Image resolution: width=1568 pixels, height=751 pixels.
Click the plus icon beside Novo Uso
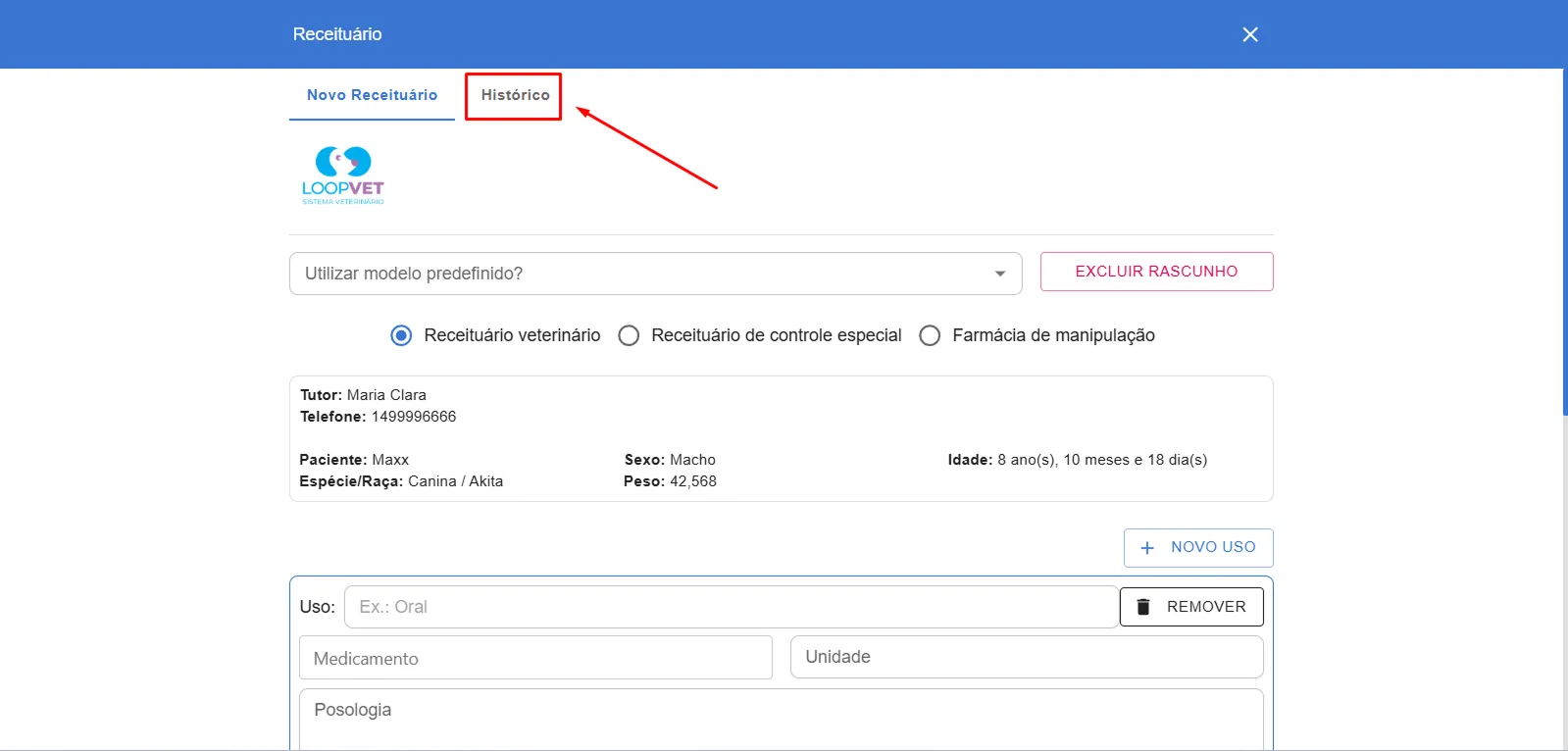click(x=1147, y=548)
